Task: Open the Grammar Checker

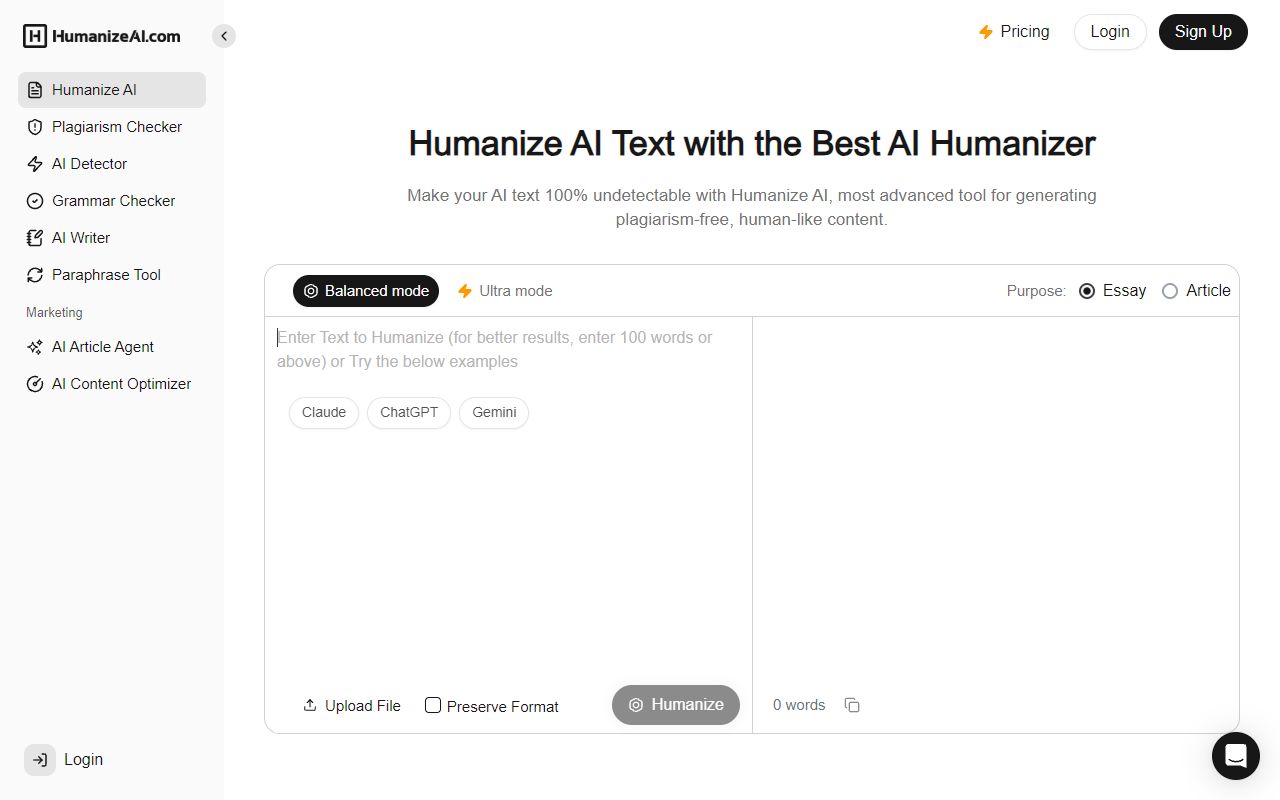Action: tap(113, 201)
